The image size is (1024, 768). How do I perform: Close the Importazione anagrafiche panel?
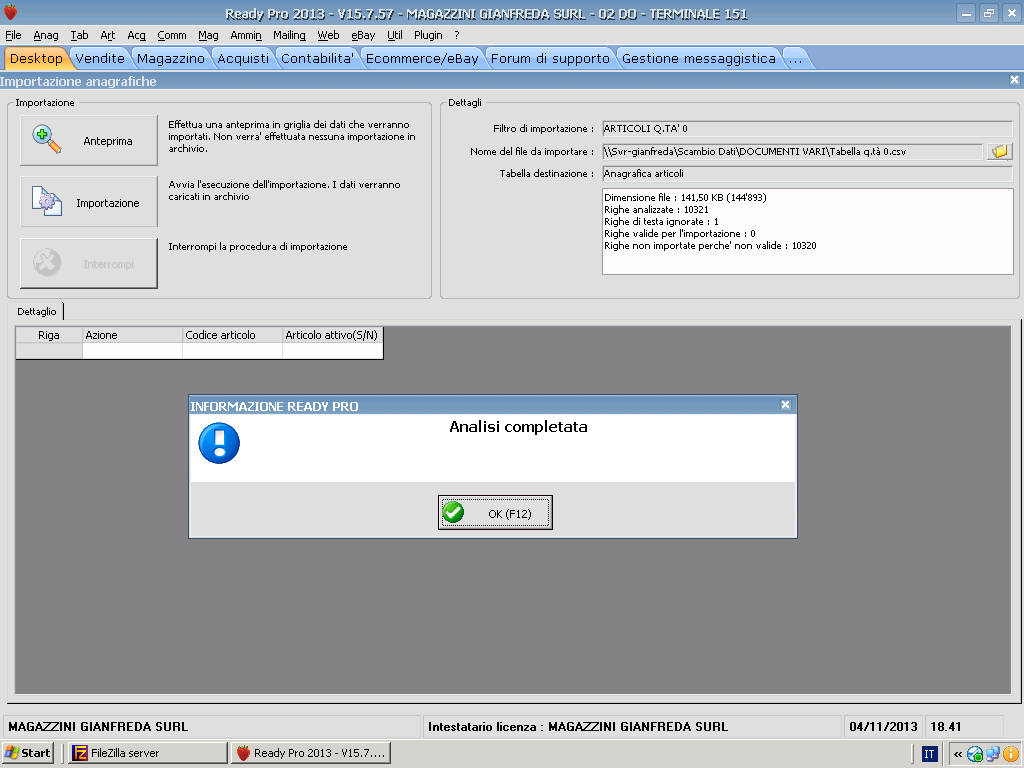1014,80
